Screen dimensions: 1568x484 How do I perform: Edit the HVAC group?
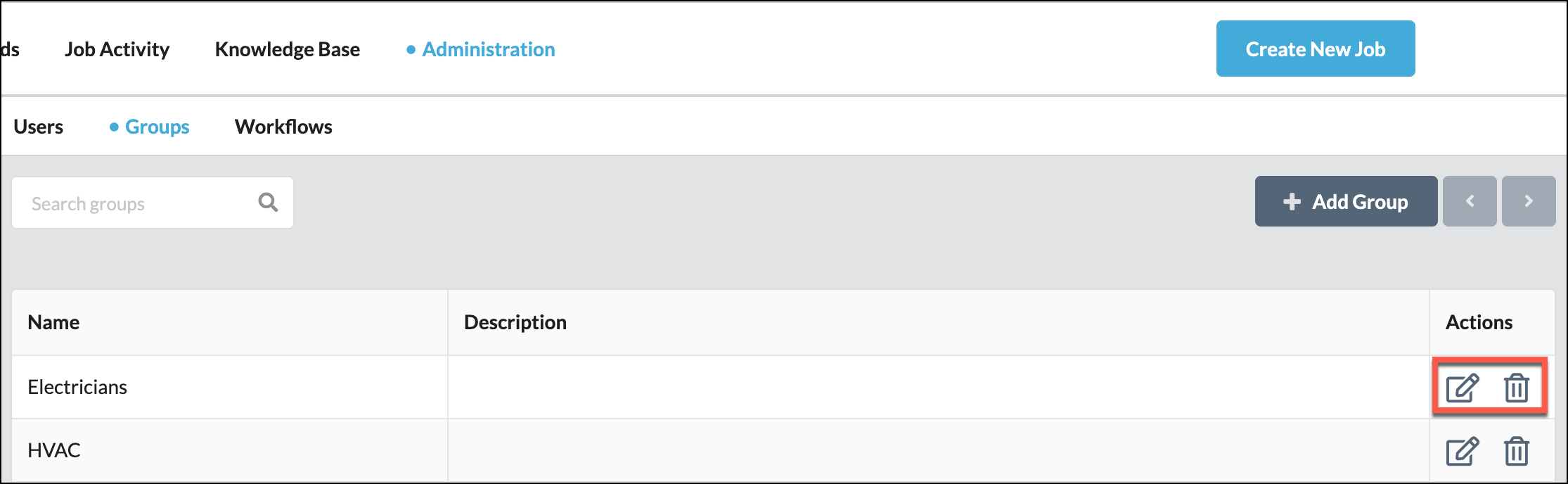1462,451
